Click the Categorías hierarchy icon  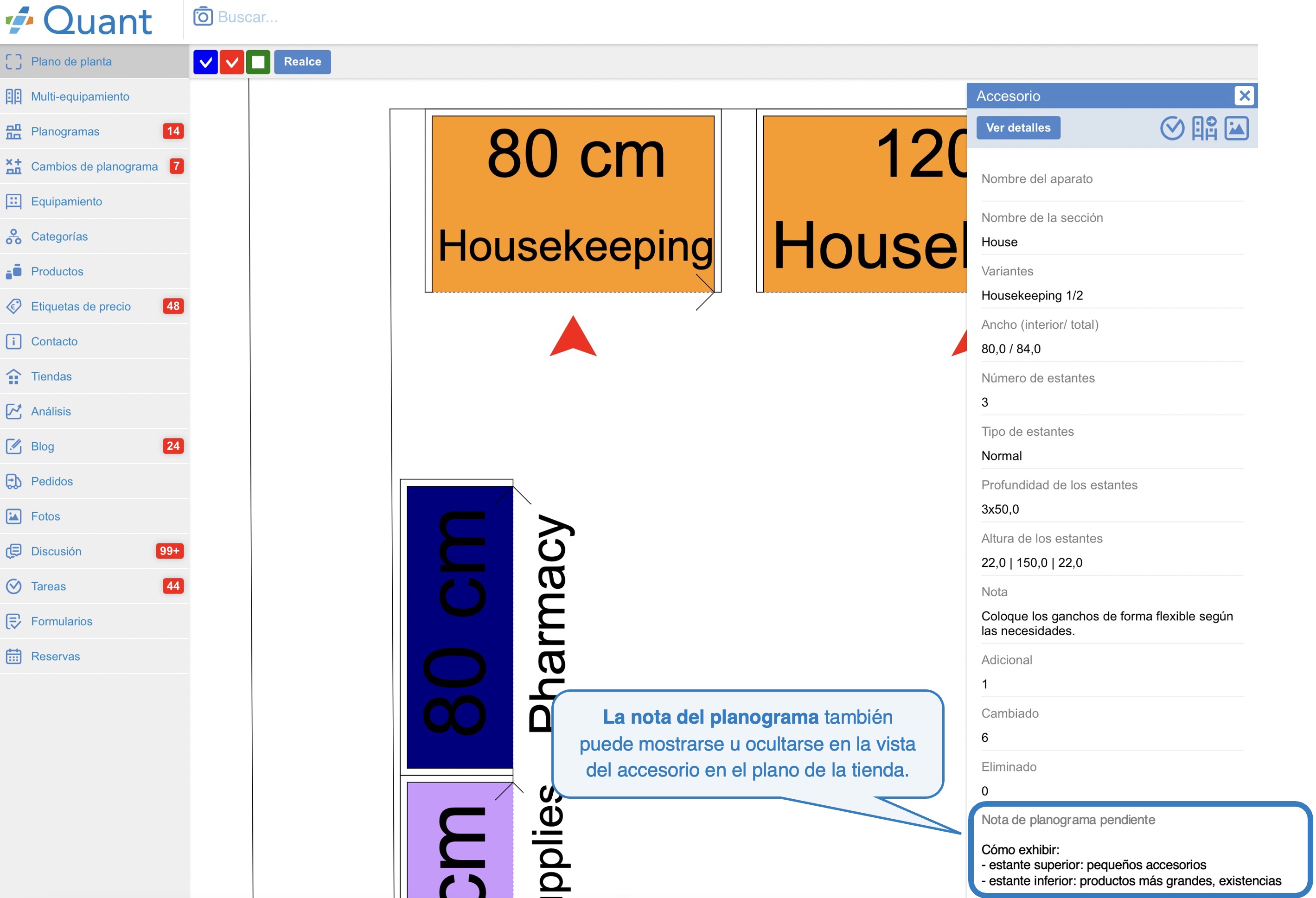coord(13,236)
